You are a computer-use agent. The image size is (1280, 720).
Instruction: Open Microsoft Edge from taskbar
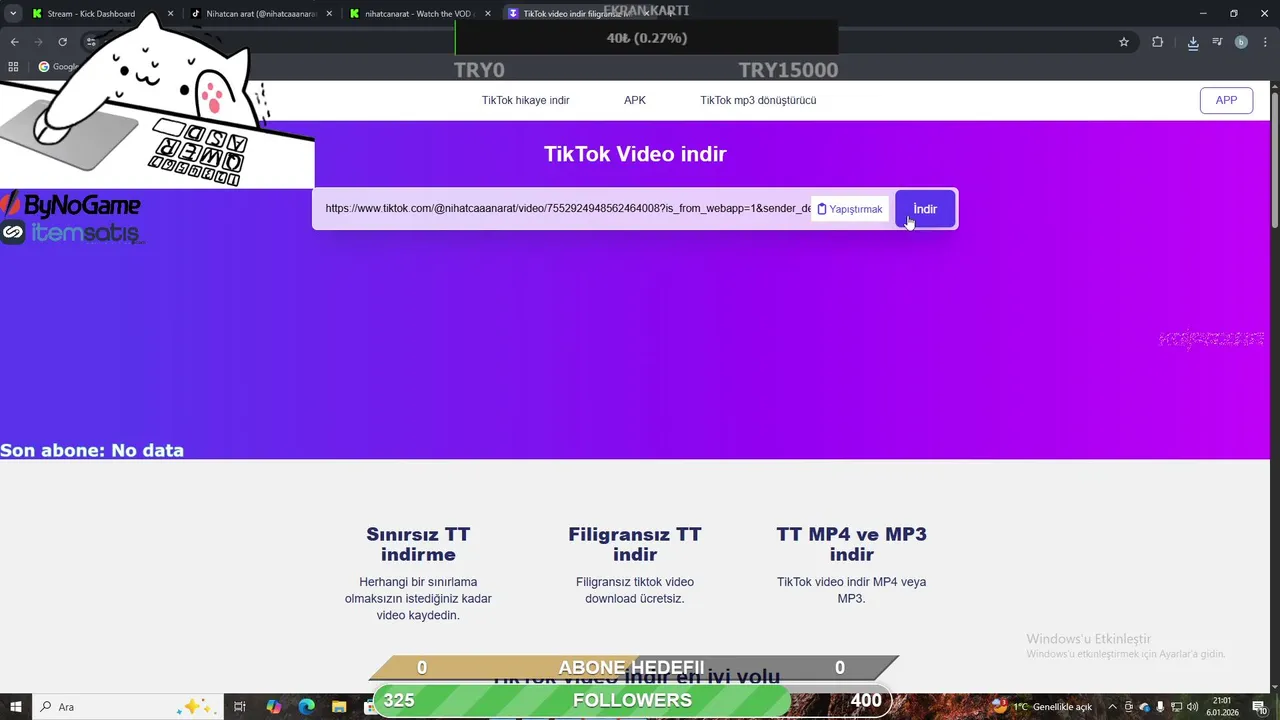pos(307,707)
